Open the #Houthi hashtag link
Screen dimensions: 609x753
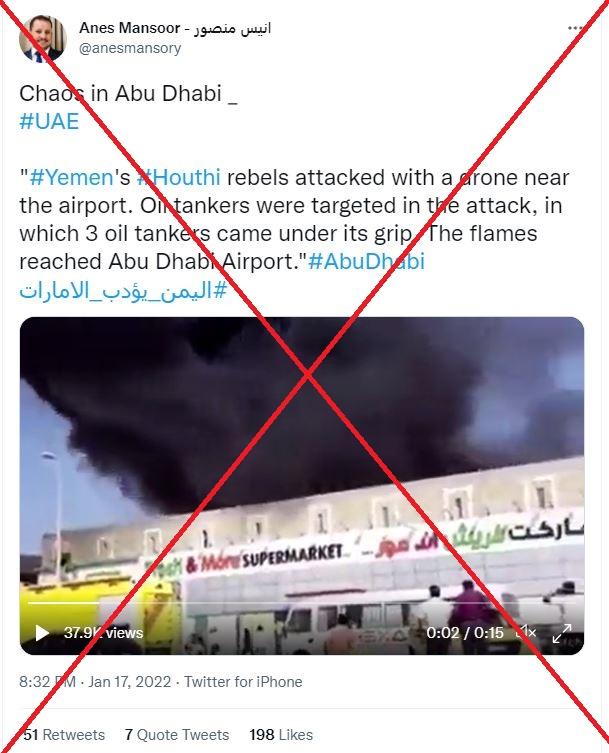point(179,178)
